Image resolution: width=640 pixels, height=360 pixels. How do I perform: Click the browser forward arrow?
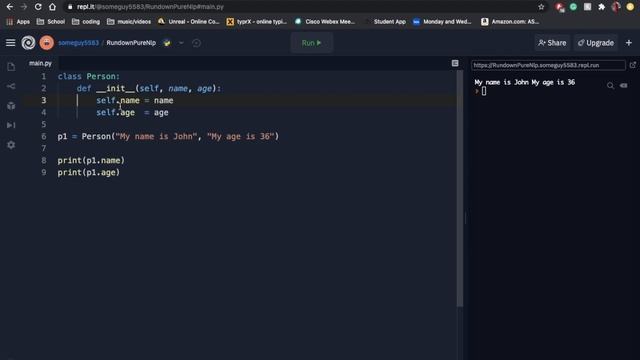(x=24, y=7)
